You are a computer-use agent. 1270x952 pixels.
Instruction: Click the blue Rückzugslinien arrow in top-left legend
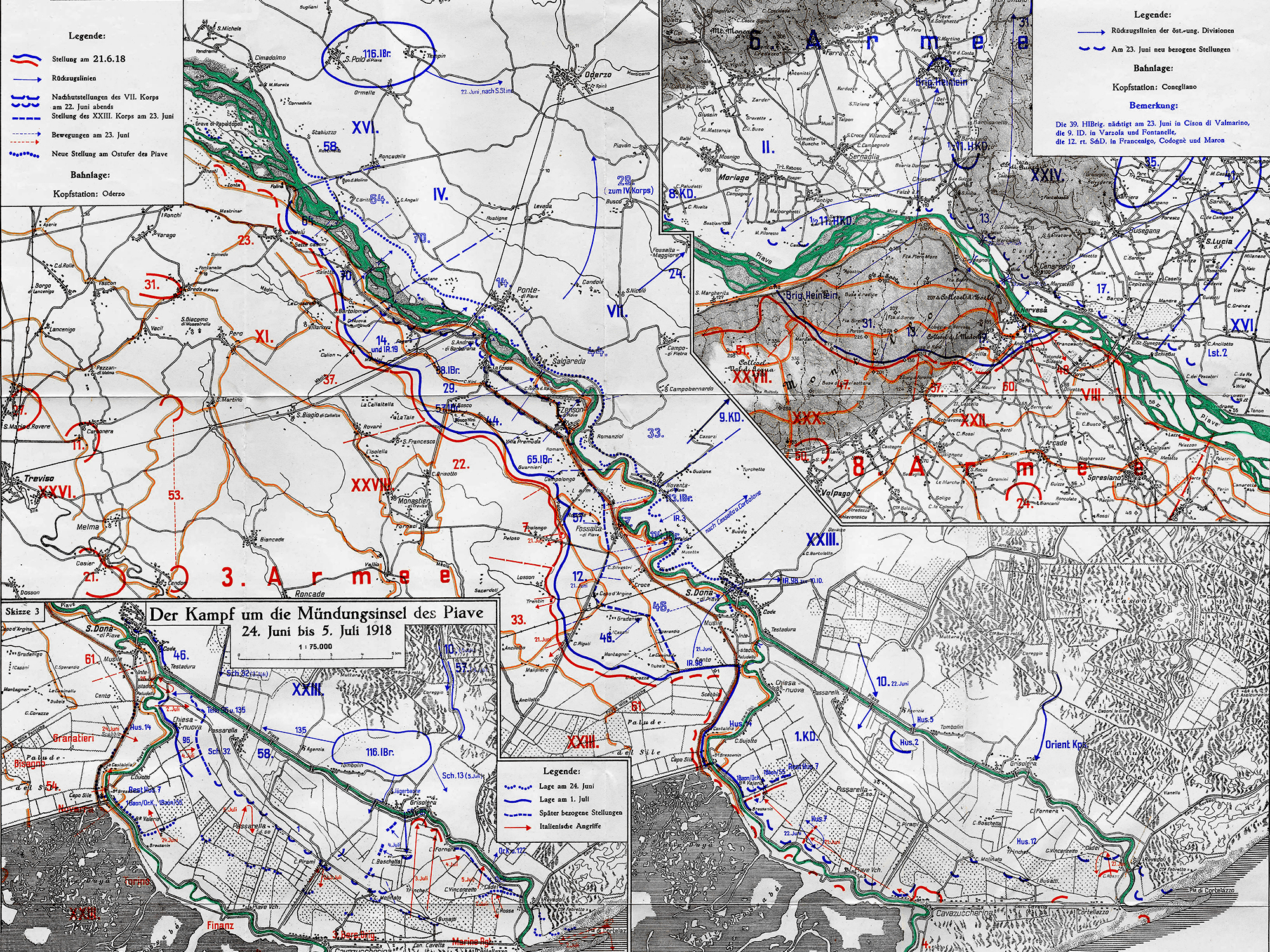[x=26, y=80]
